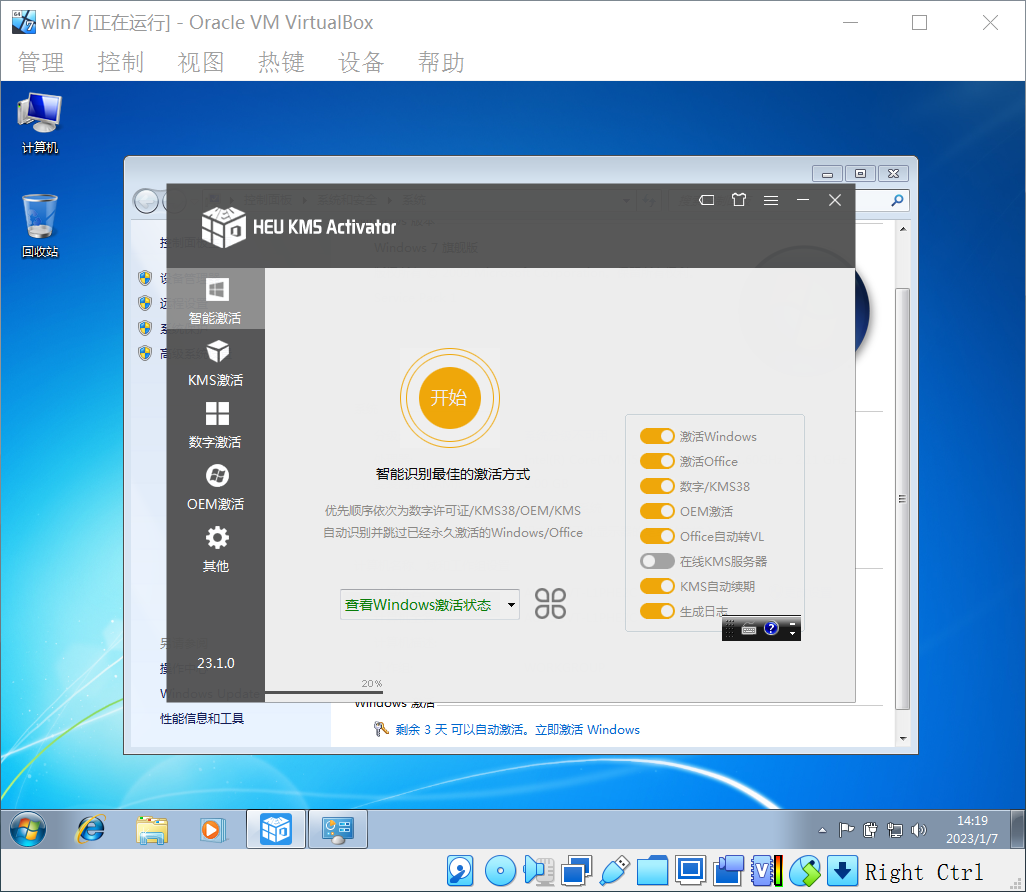The width and height of the screenshot is (1026, 892).
Task: Click the help question mark on language bar
Action: 771,628
